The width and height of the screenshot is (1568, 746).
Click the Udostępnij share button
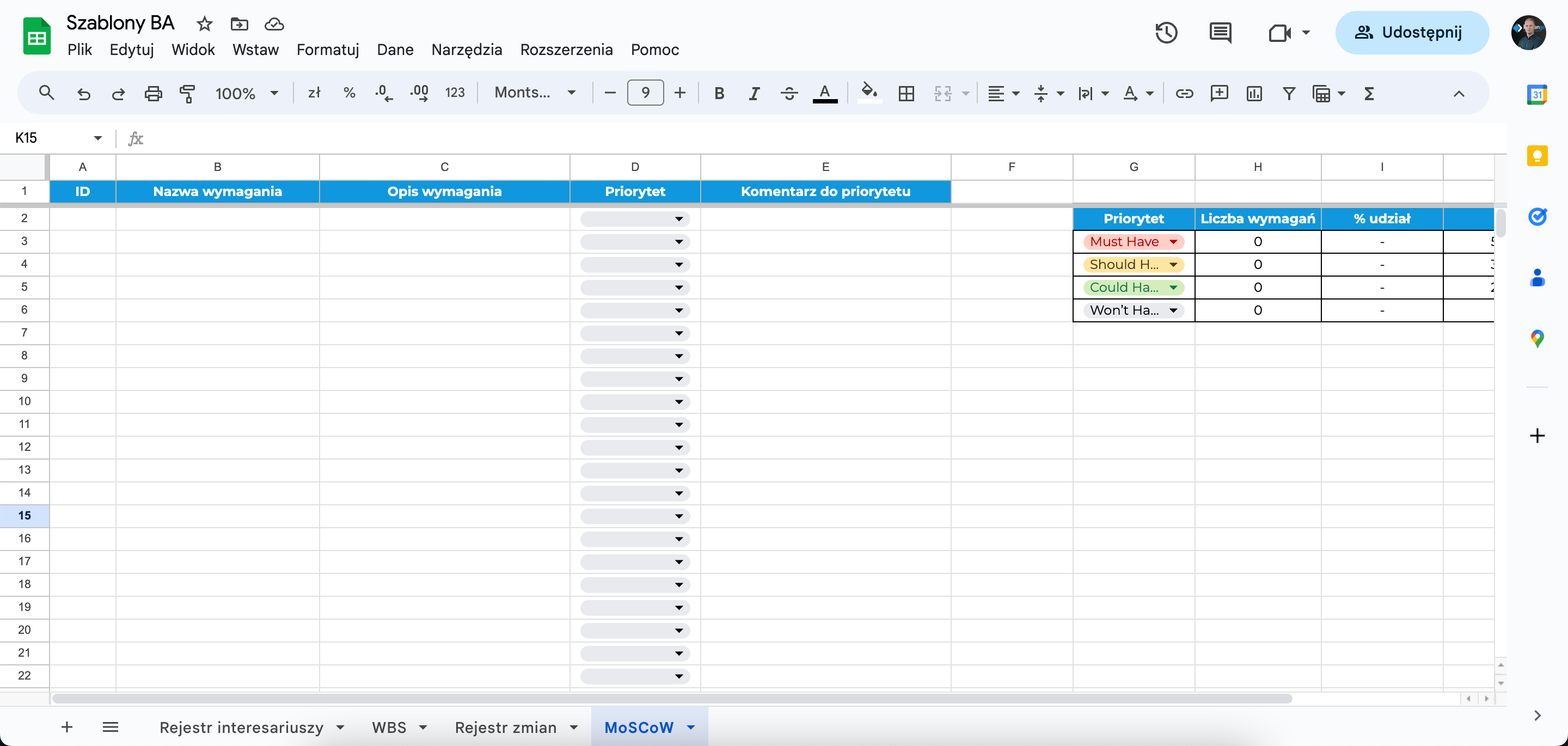(x=1412, y=32)
